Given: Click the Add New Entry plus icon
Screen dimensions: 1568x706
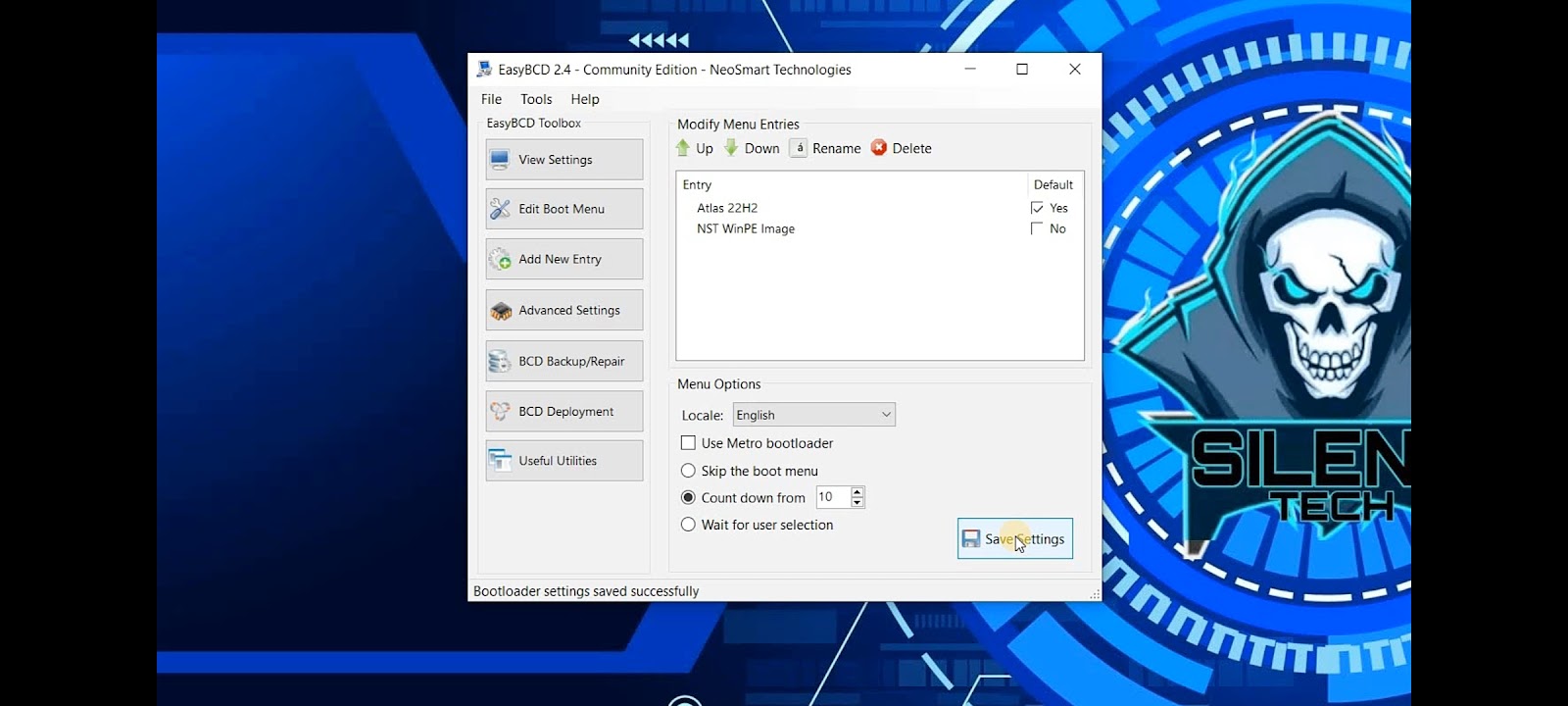Looking at the screenshot, I should click(500, 259).
